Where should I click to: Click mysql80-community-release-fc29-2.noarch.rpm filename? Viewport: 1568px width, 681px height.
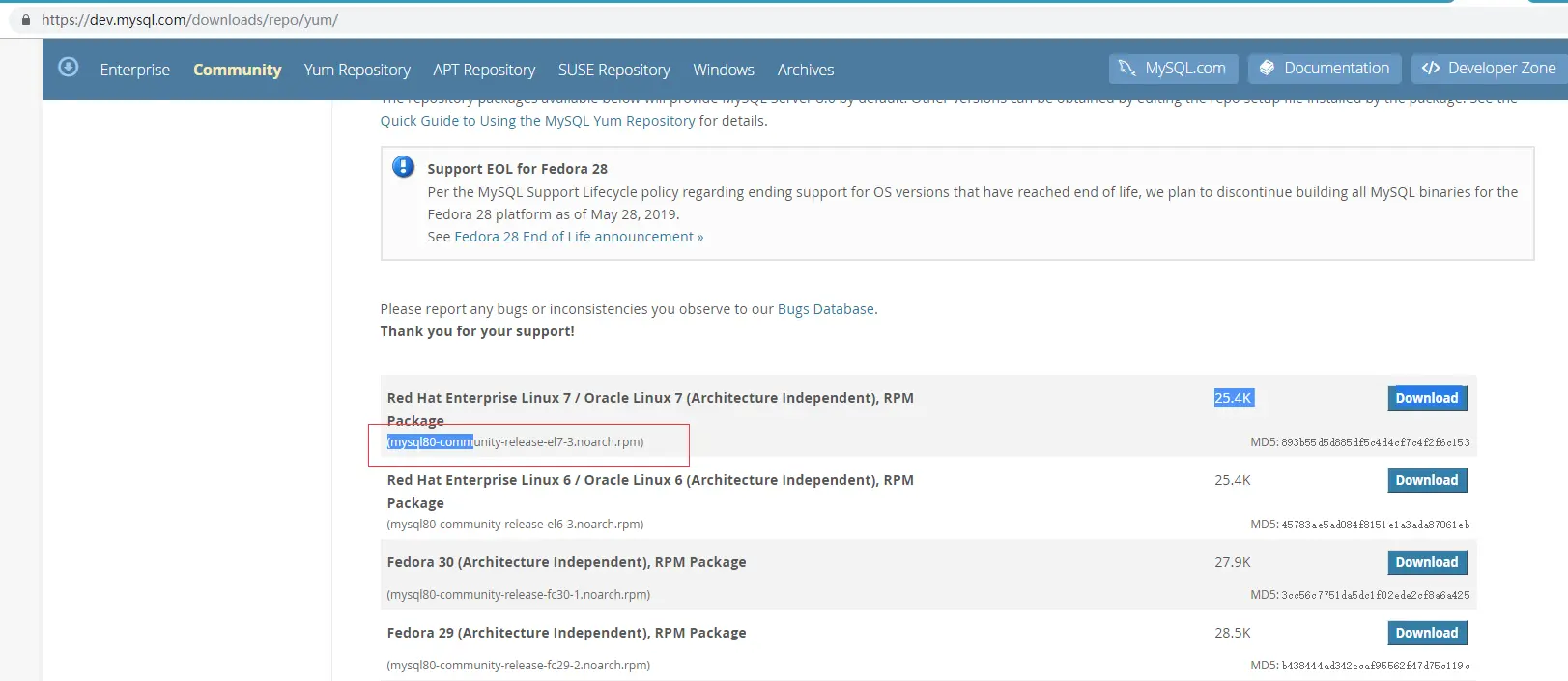coord(519,666)
